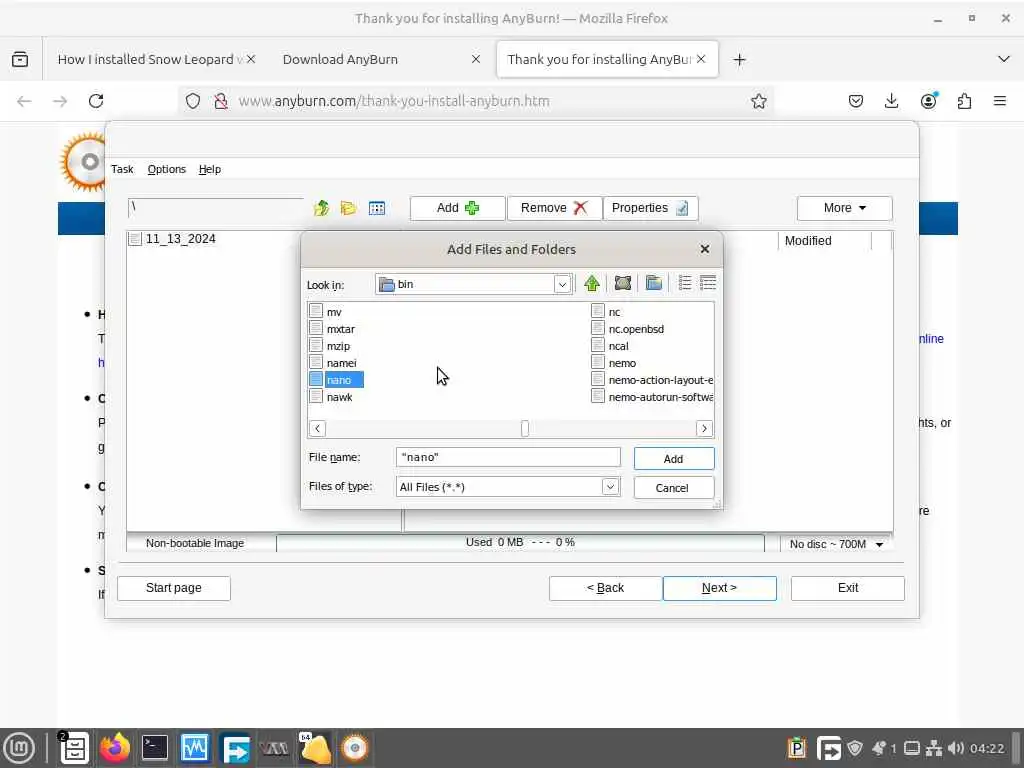Expand the Look in bin combo box
The width and height of the screenshot is (1024, 768).
[x=562, y=284]
